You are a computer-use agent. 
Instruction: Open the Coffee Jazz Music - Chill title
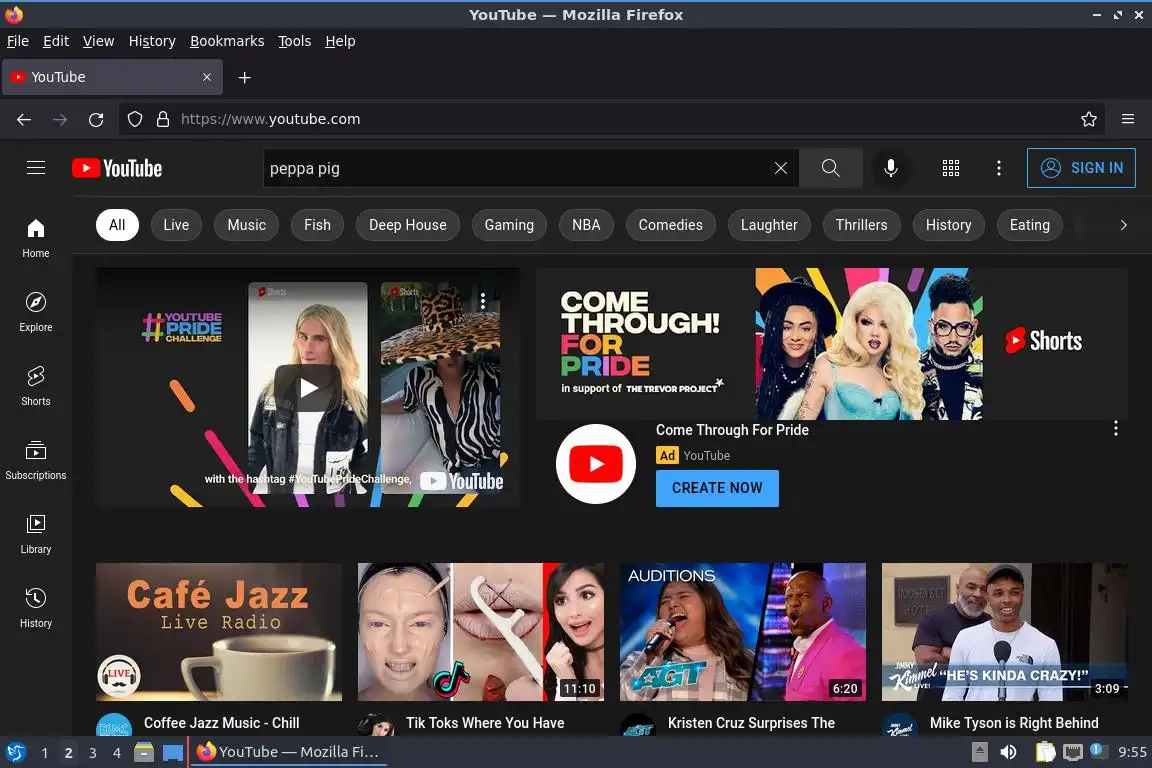(x=222, y=723)
